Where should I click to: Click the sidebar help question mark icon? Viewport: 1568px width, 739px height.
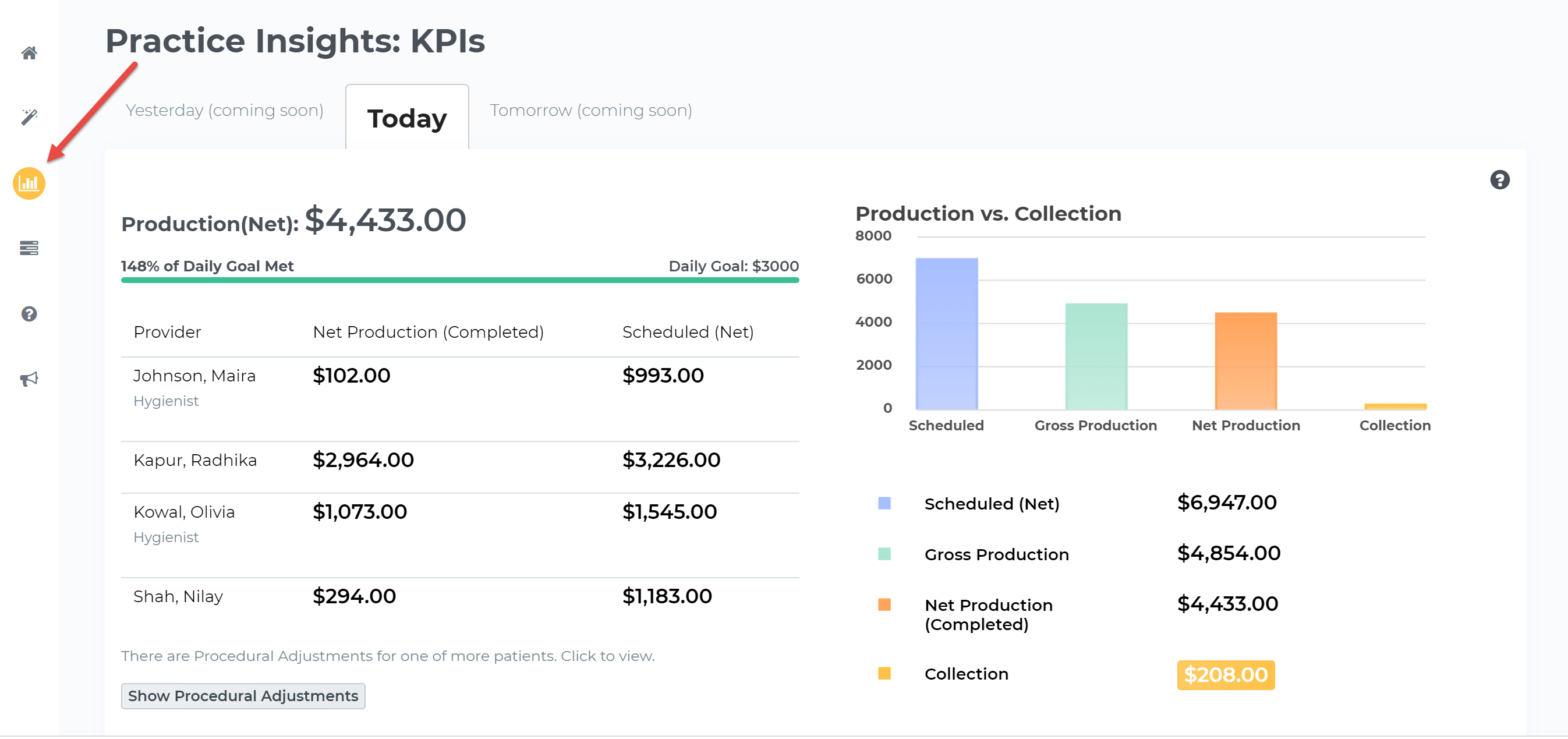click(29, 314)
